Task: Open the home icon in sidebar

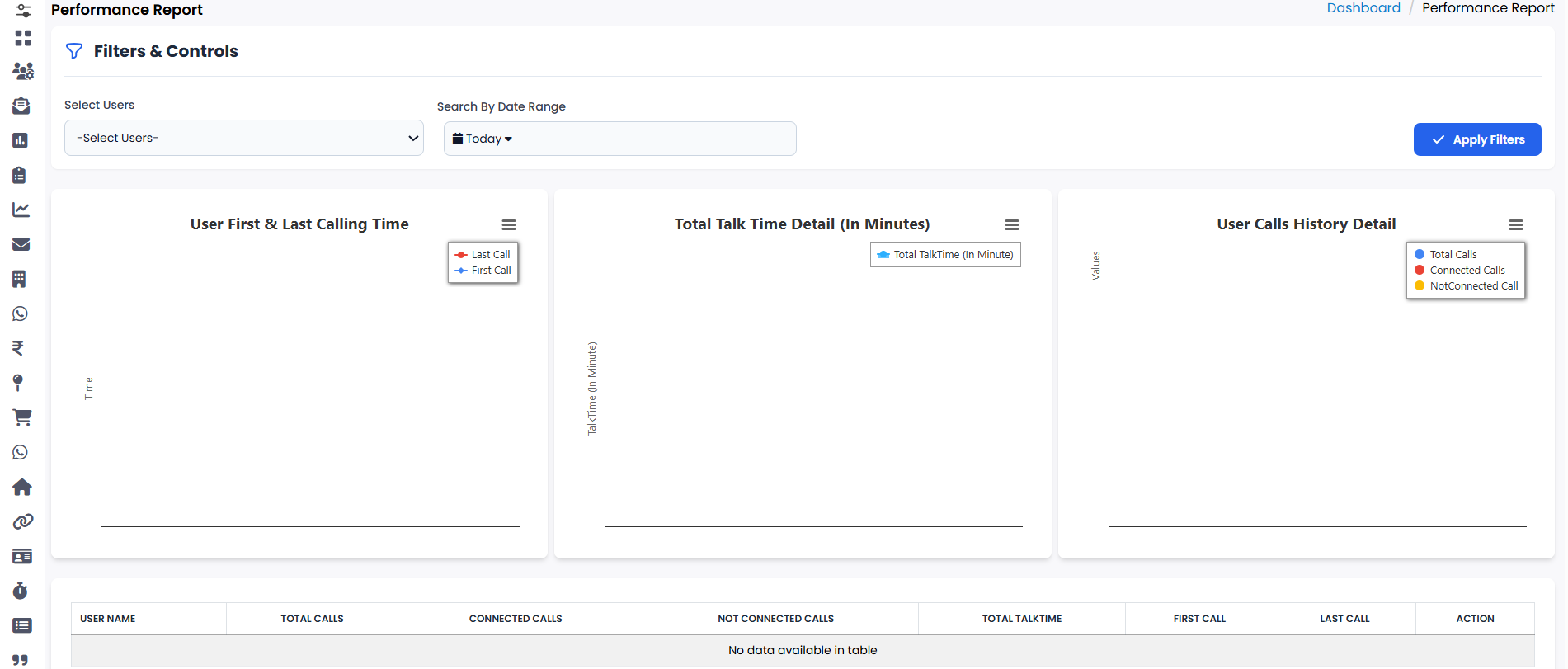Action: click(x=22, y=487)
